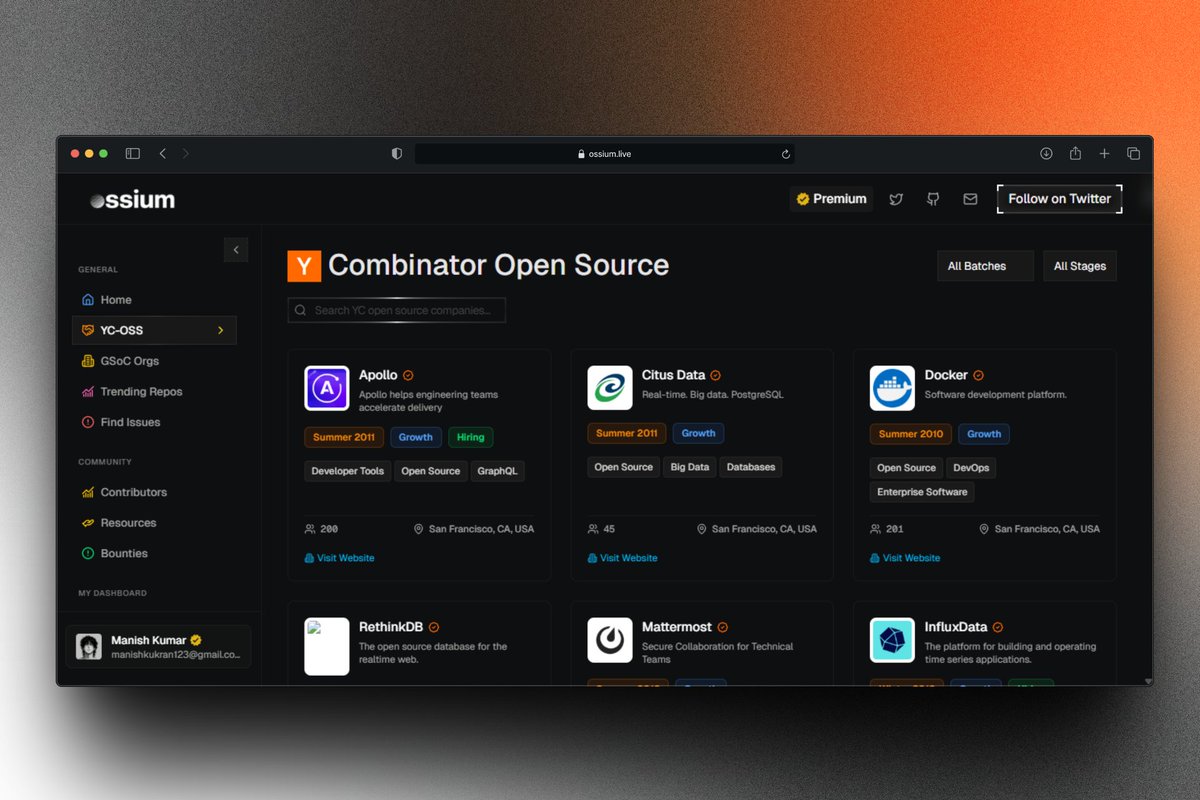Click the 45 team size on Citus Data card
The image size is (1200, 800).
[601, 529]
